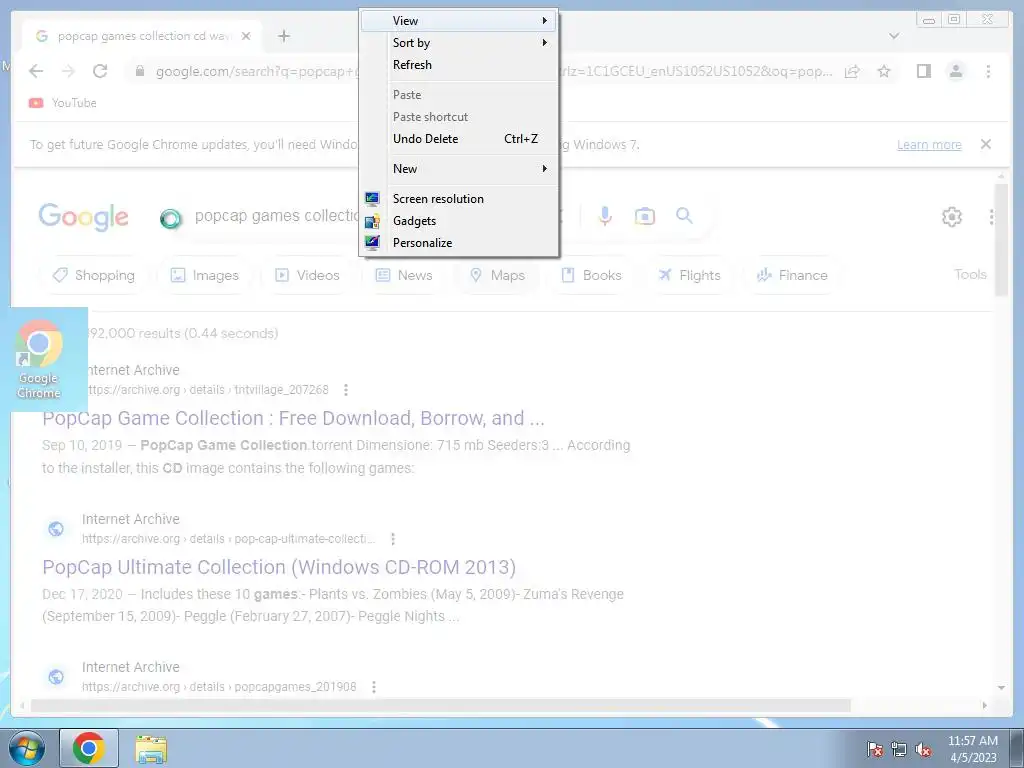
Task: Select the Google Chrome desktop shortcut
Action: [x=39, y=359]
